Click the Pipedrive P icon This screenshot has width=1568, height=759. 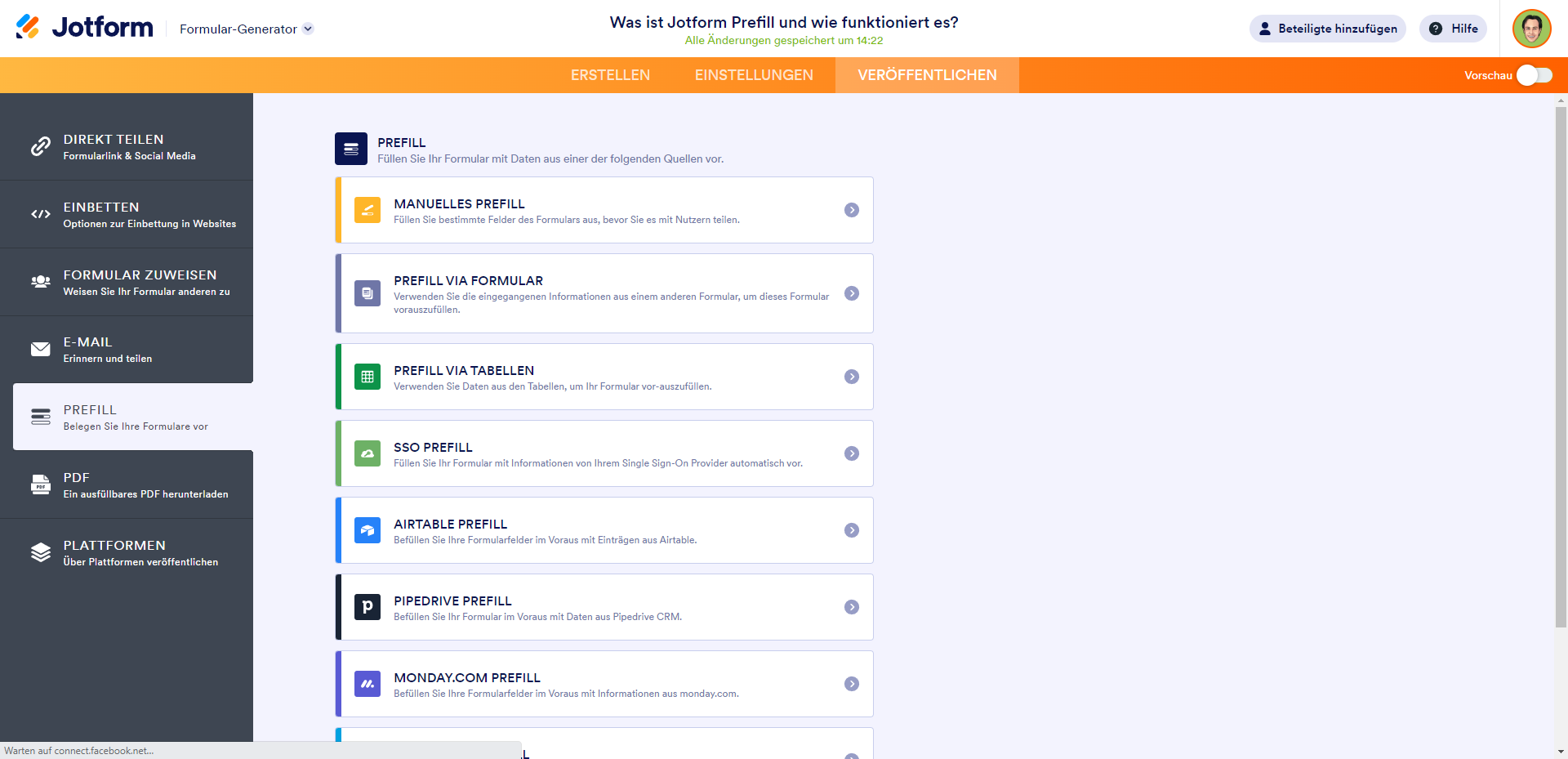367,607
